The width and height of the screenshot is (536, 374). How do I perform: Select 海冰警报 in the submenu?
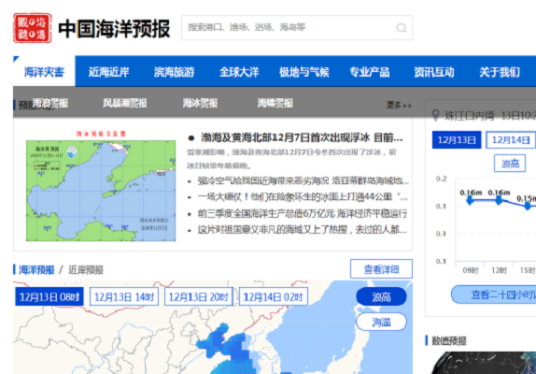tap(200, 103)
